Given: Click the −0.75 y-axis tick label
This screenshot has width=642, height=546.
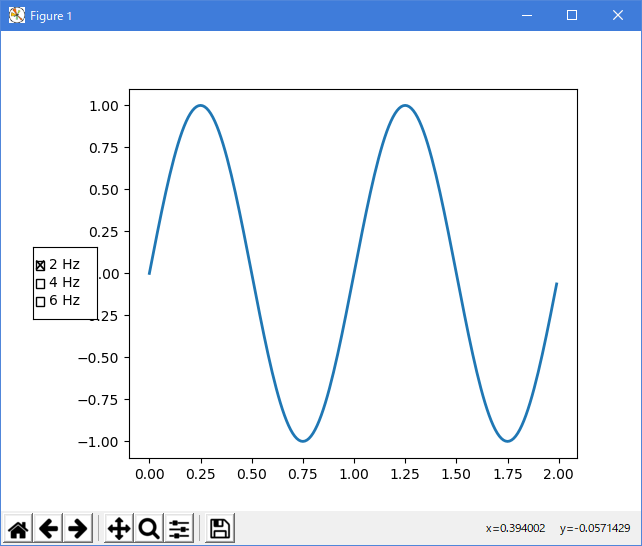Looking at the screenshot, I should click(98, 400).
